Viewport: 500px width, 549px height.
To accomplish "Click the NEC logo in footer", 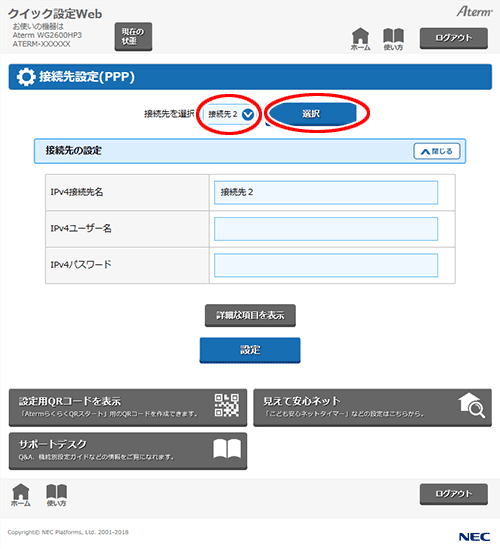I will (474, 537).
